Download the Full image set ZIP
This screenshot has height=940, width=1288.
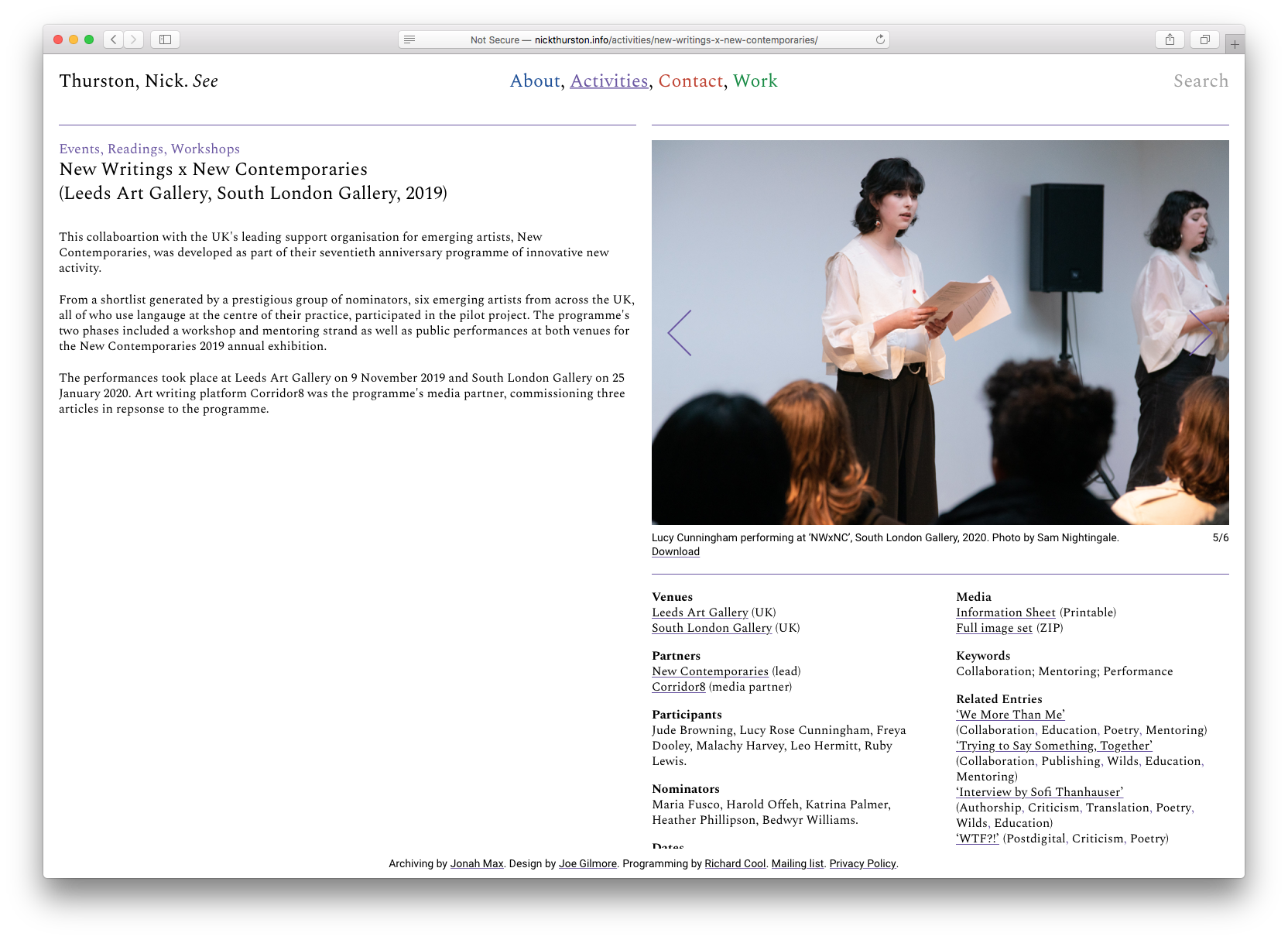click(x=994, y=628)
